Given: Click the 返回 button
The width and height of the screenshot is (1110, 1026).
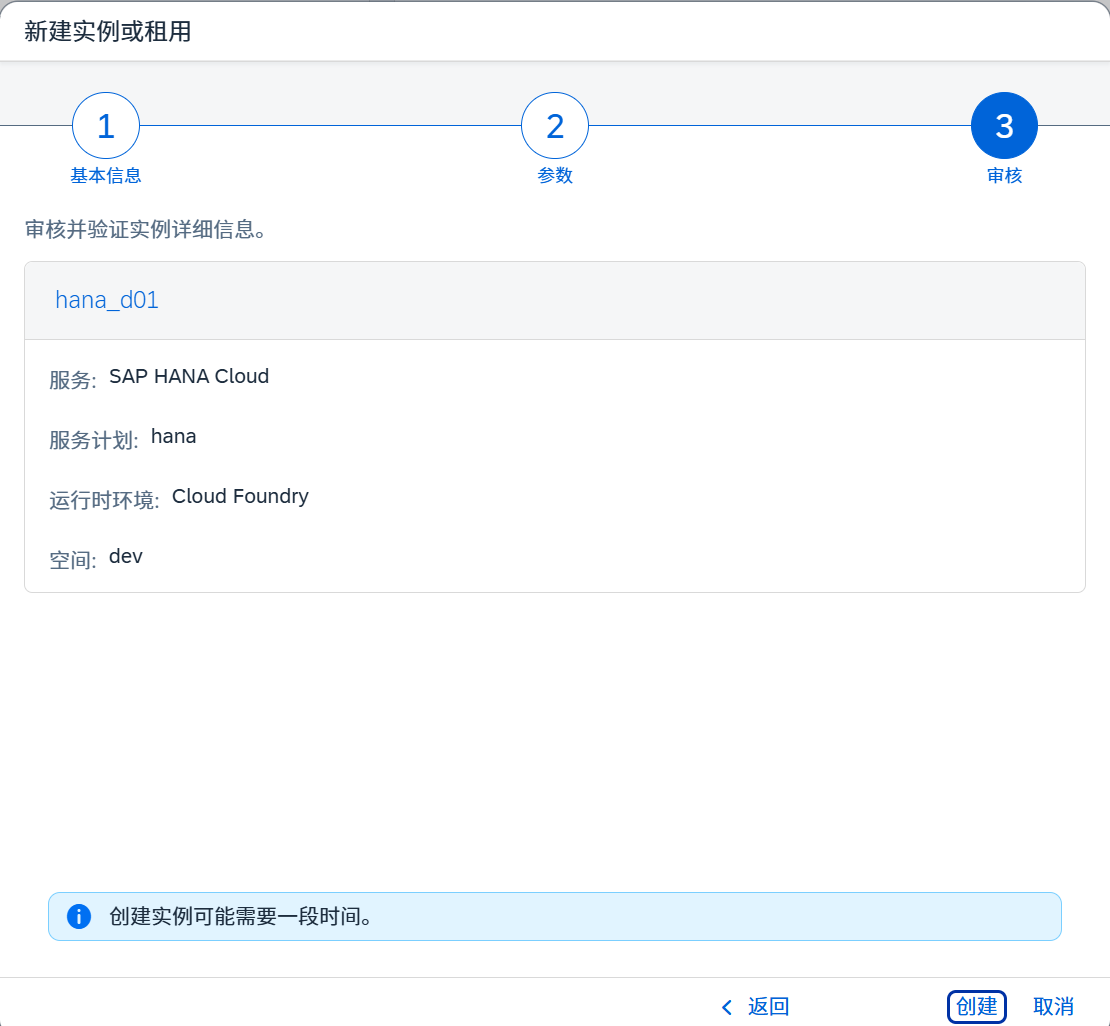Looking at the screenshot, I should 755,1006.
